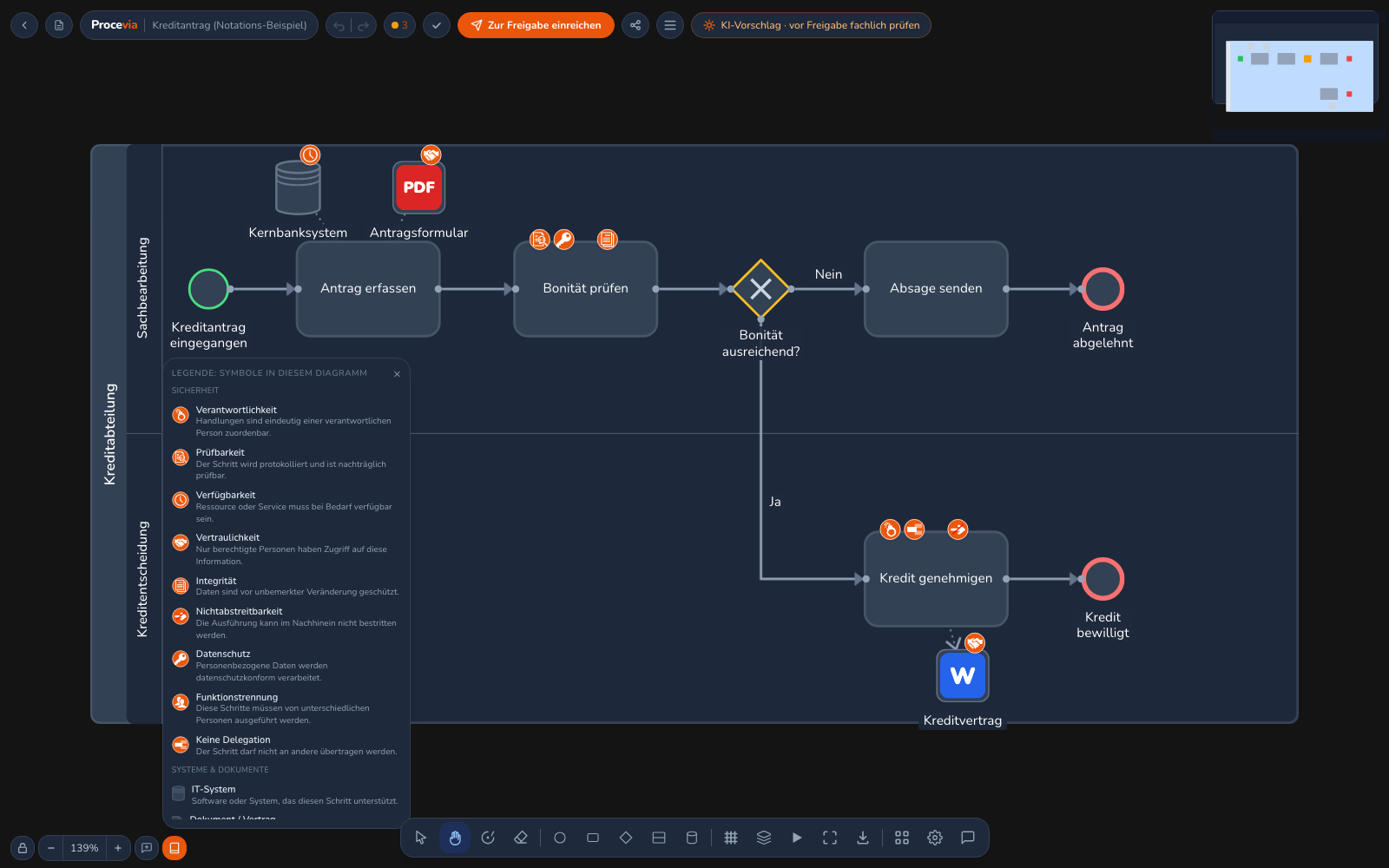Close the legend panel
Screen dimensions: 1389x868
(x=397, y=374)
